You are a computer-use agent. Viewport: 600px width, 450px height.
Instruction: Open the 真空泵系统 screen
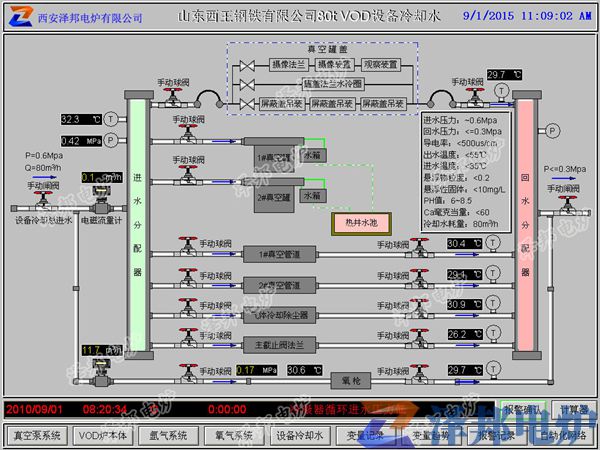(x=36, y=436)
